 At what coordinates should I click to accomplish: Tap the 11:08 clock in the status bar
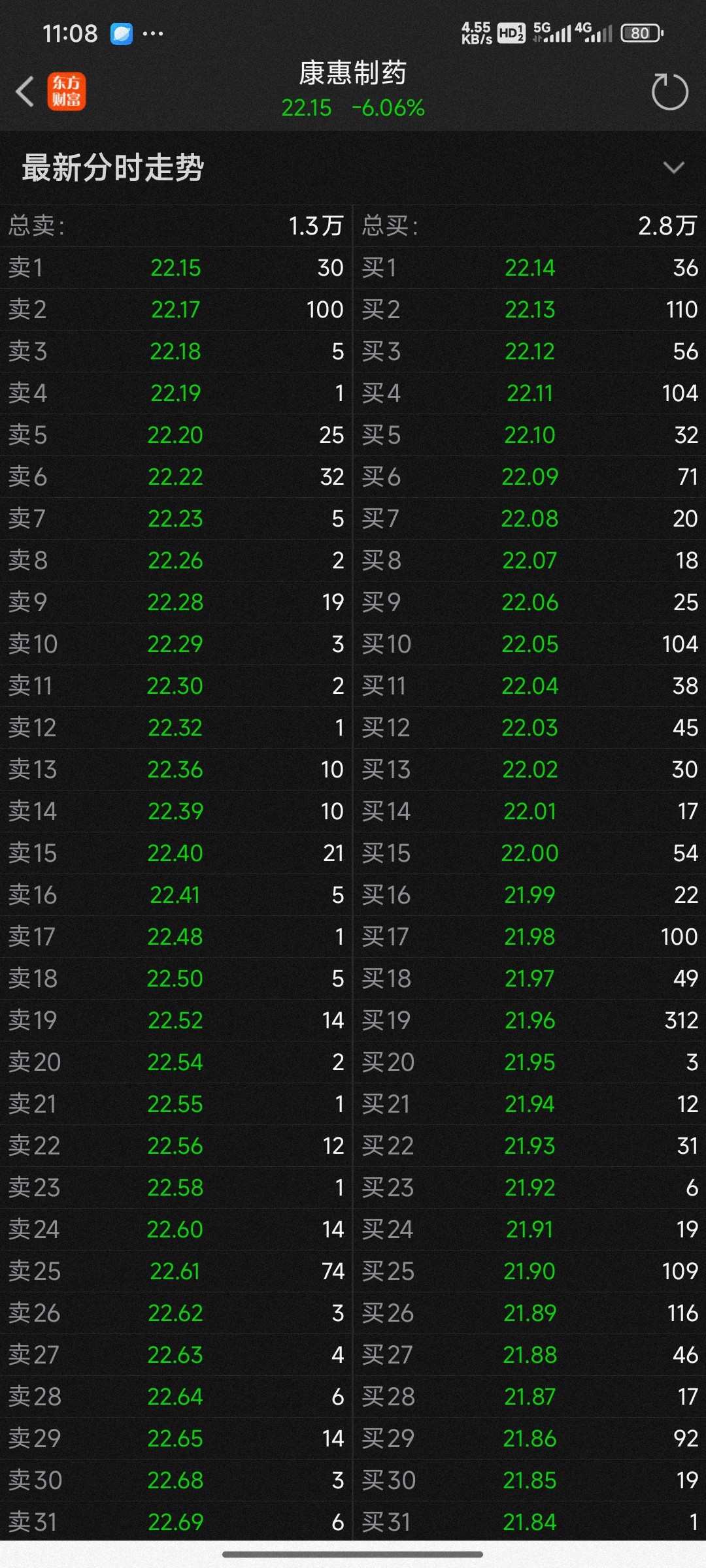click(70, 33)
